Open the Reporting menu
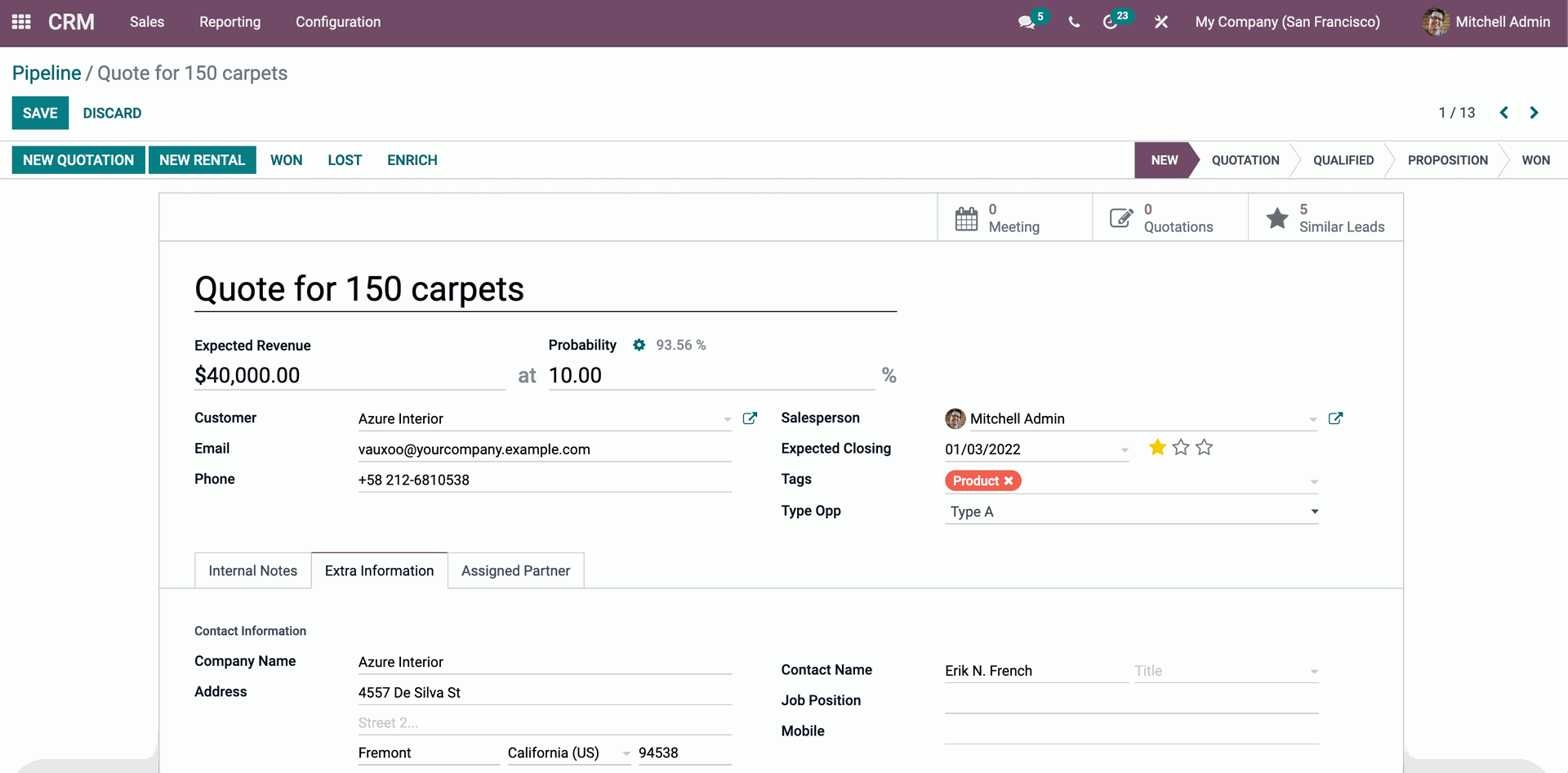 (229, 22)
